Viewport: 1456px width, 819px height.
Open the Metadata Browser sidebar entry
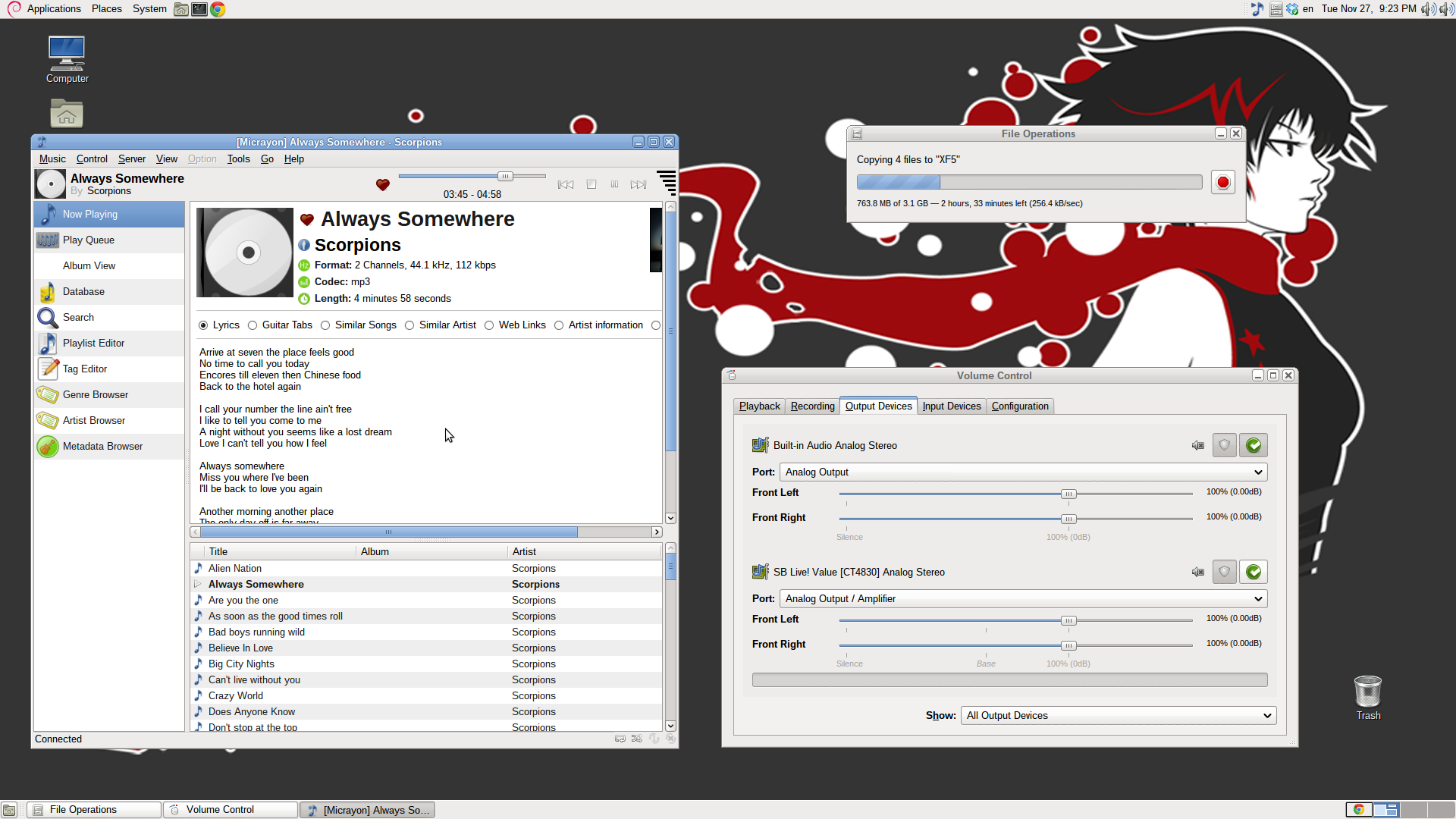tap(109, 447)
